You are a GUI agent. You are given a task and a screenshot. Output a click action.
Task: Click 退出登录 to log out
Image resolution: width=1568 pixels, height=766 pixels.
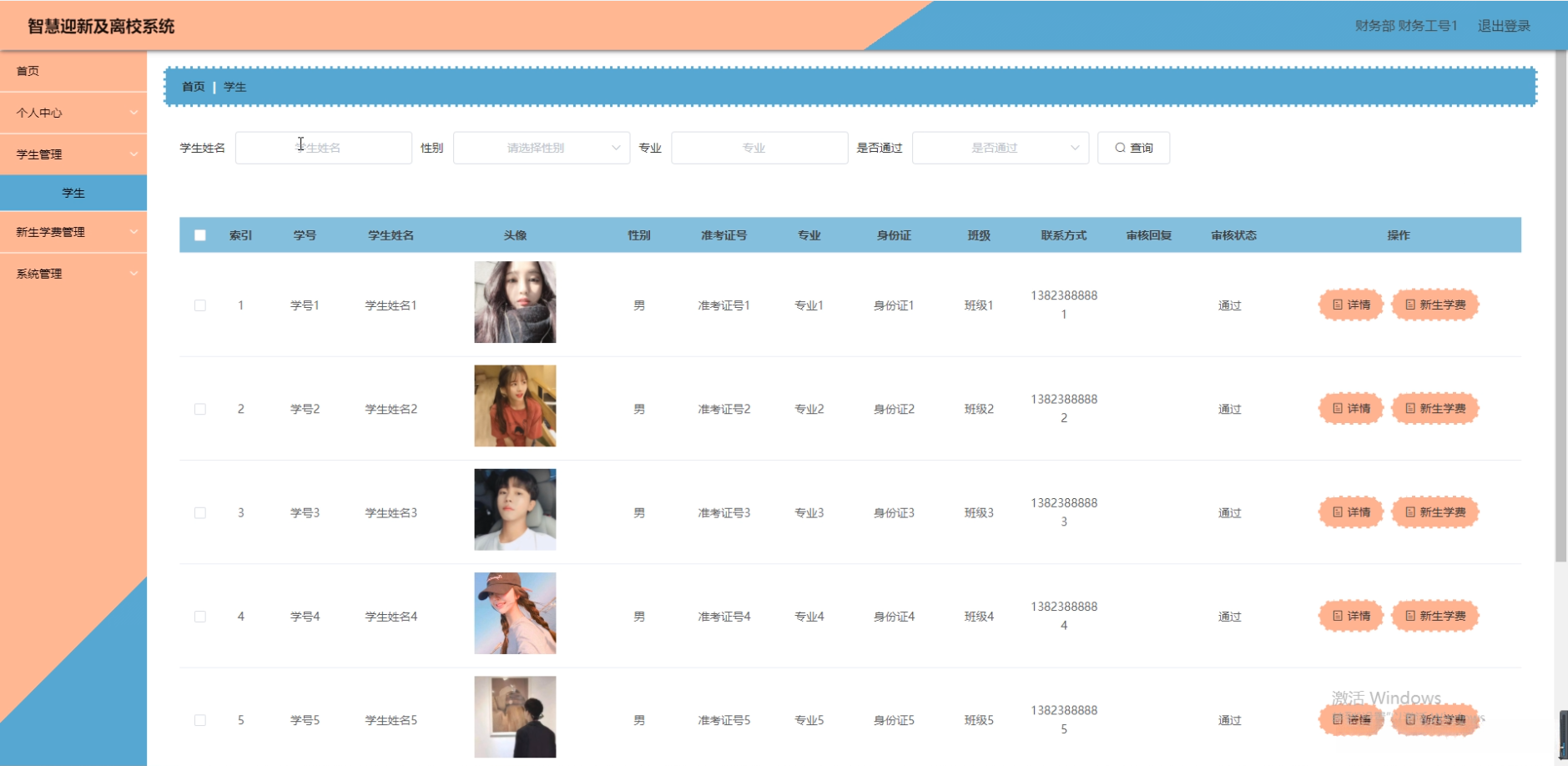[1504, 26]
